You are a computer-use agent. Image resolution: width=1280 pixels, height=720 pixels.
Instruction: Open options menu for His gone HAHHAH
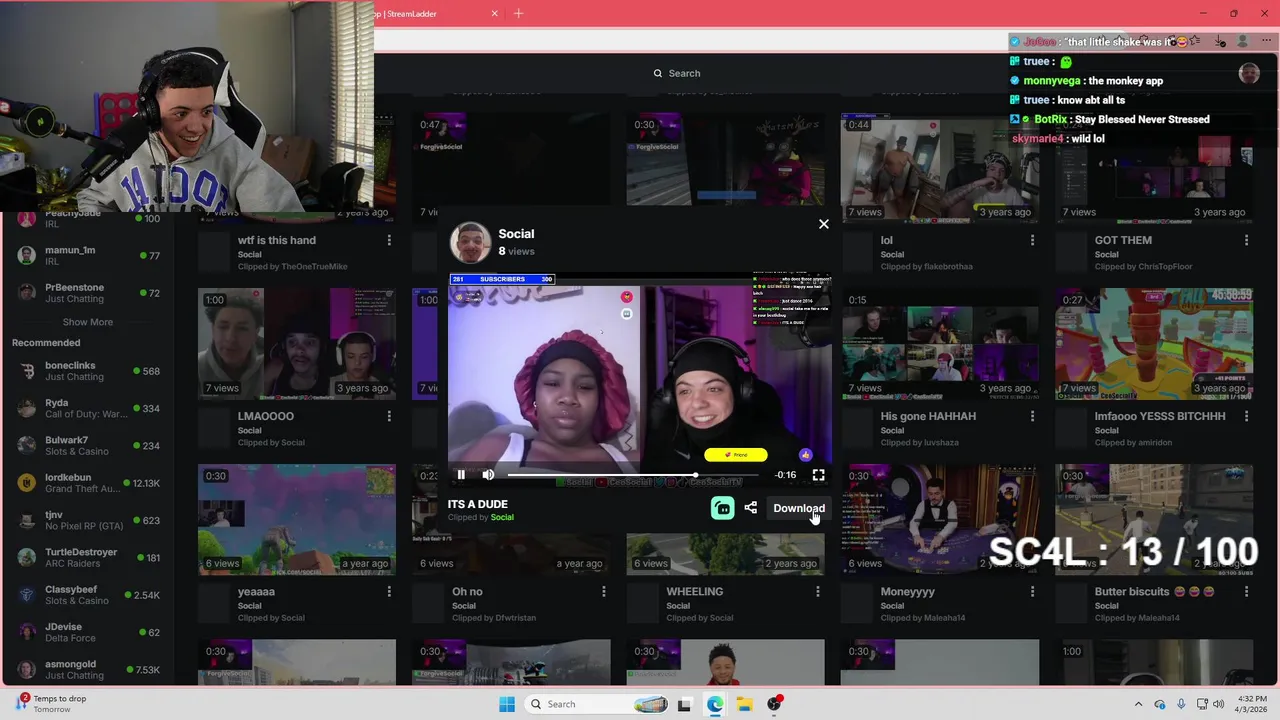(x=1032, y=416)
